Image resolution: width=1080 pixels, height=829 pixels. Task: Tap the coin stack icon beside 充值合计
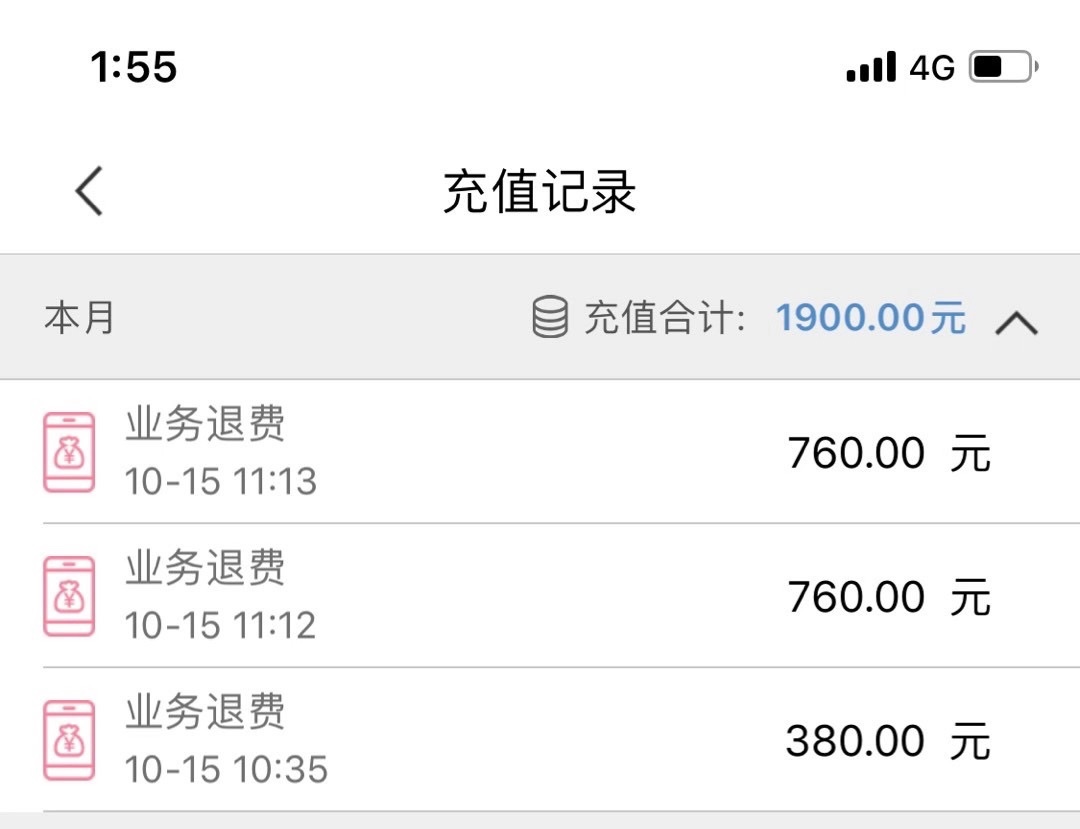550,318
